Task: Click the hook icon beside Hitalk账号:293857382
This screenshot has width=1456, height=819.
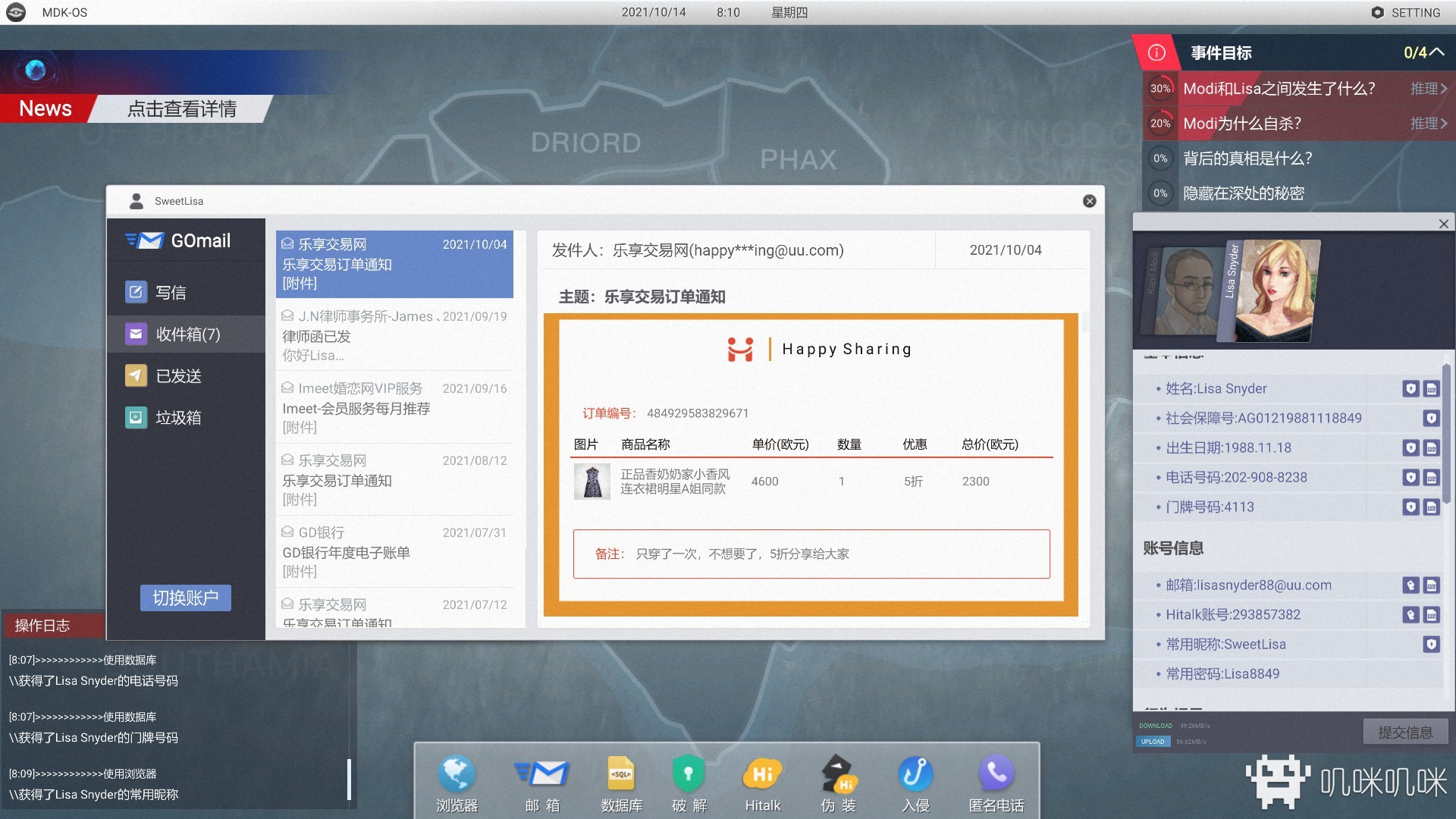Action: pyautogui.click(x=1410, y=615)
